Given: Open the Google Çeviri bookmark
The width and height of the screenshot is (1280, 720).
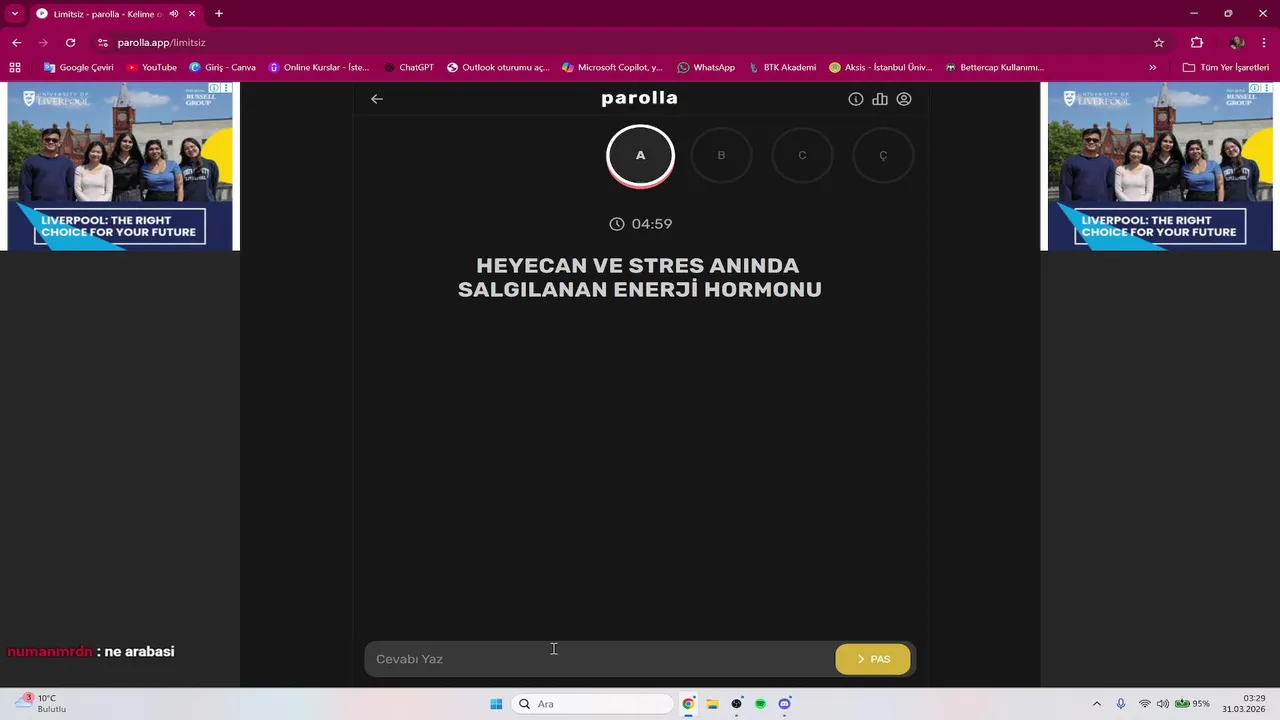Looking at the screenshot, I should coord(79,68).
